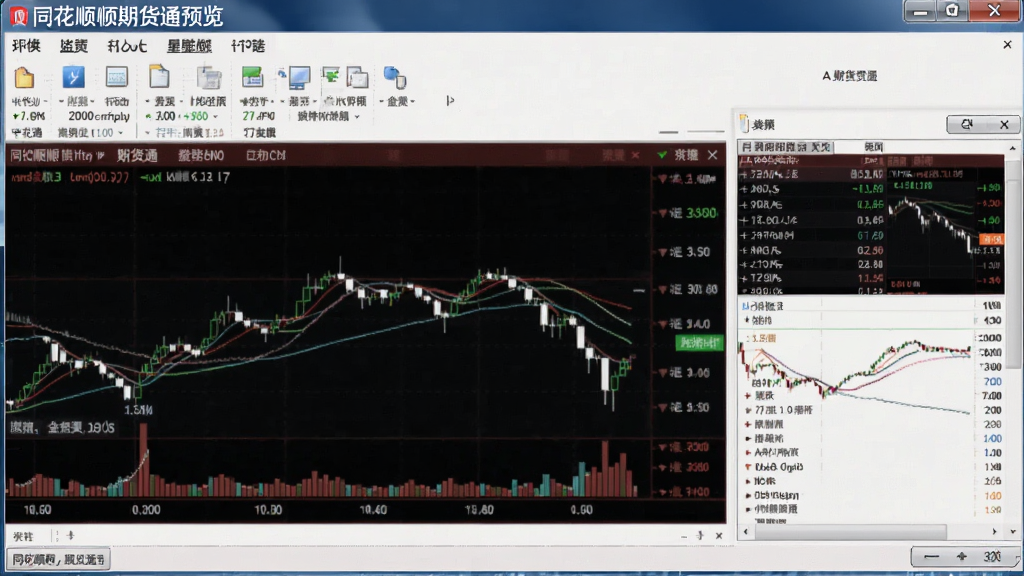Open the underlined menu in the menu bar
This screenshot has width=1024, height=576.
tap(189, 46)
